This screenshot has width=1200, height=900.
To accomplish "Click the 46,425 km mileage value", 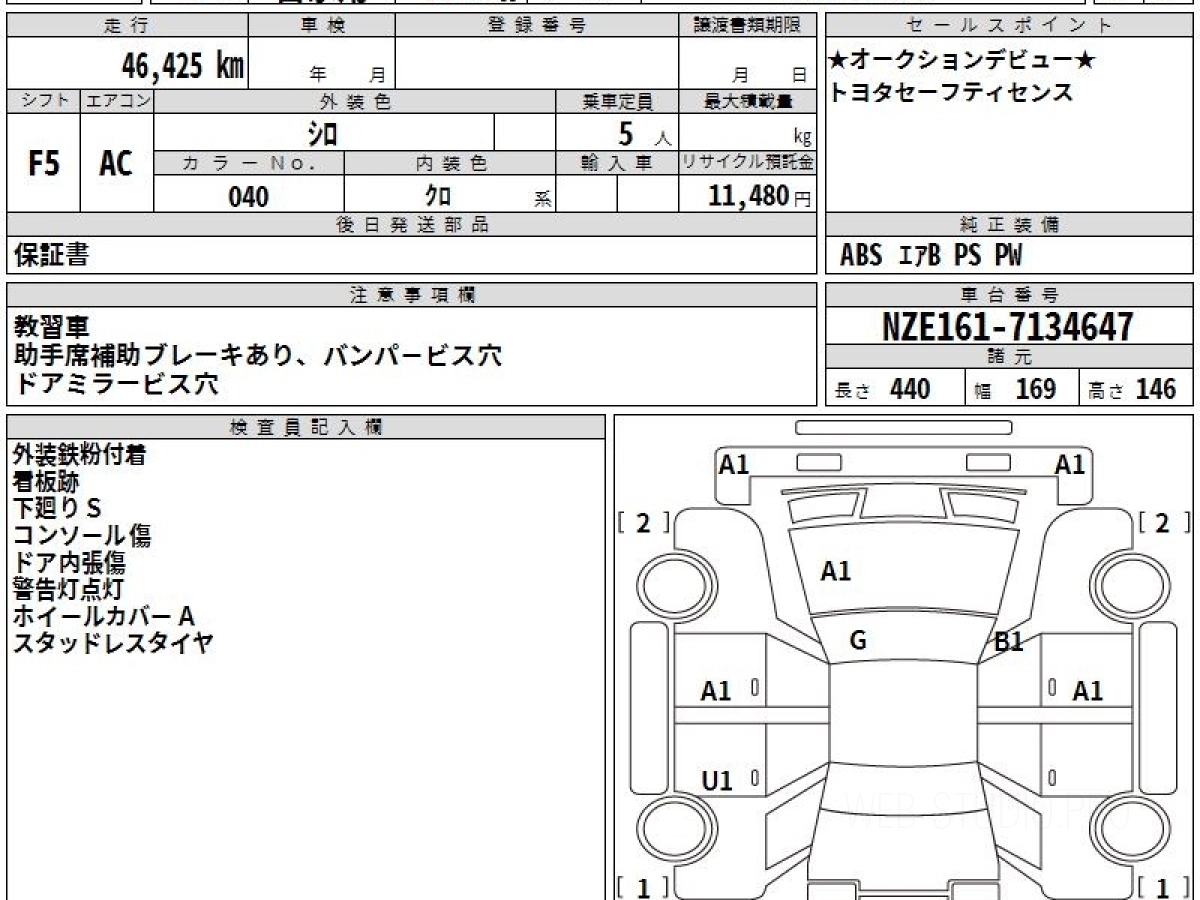I will pos(182,66).
